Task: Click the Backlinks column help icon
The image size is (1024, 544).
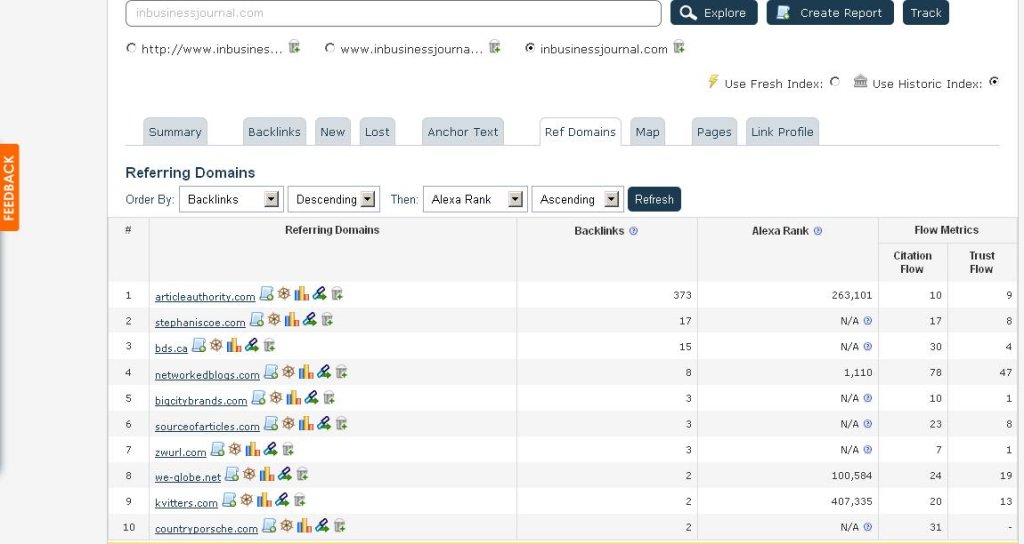Action: pos(633,231)
